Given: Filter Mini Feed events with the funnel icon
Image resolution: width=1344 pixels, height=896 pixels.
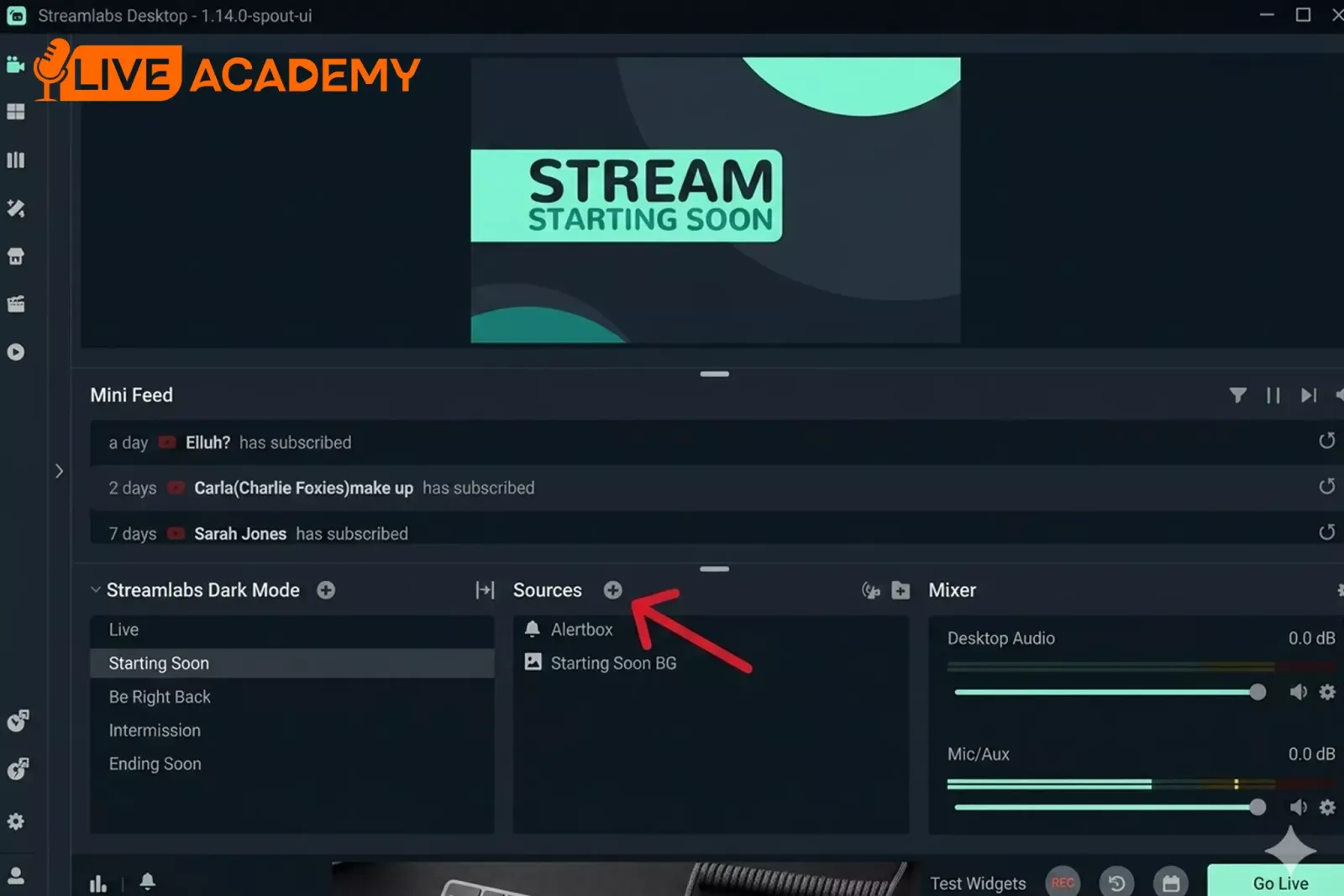Looking at the screenshot, I should [1237, 395].
